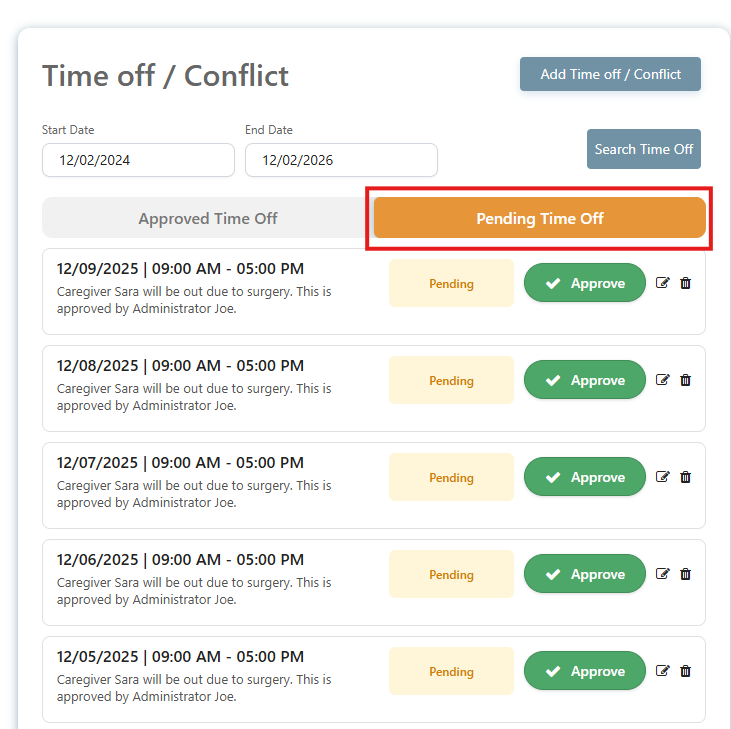
Task: Edit the 12/06/2025 time off entry
Action: (662, 574)
